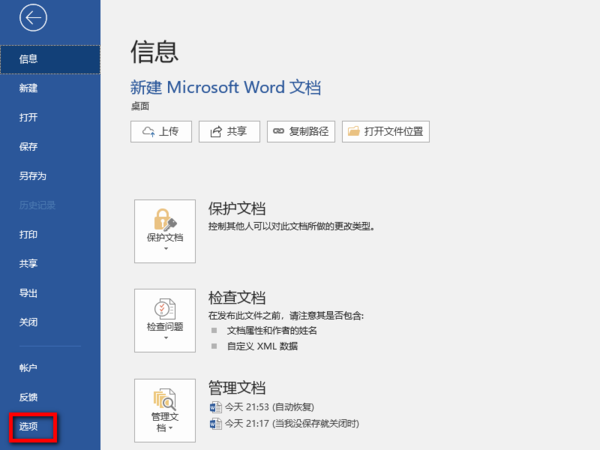The image size is (600, 450).
Task: Click the 复制路径 button
Action: pos(301,132)
